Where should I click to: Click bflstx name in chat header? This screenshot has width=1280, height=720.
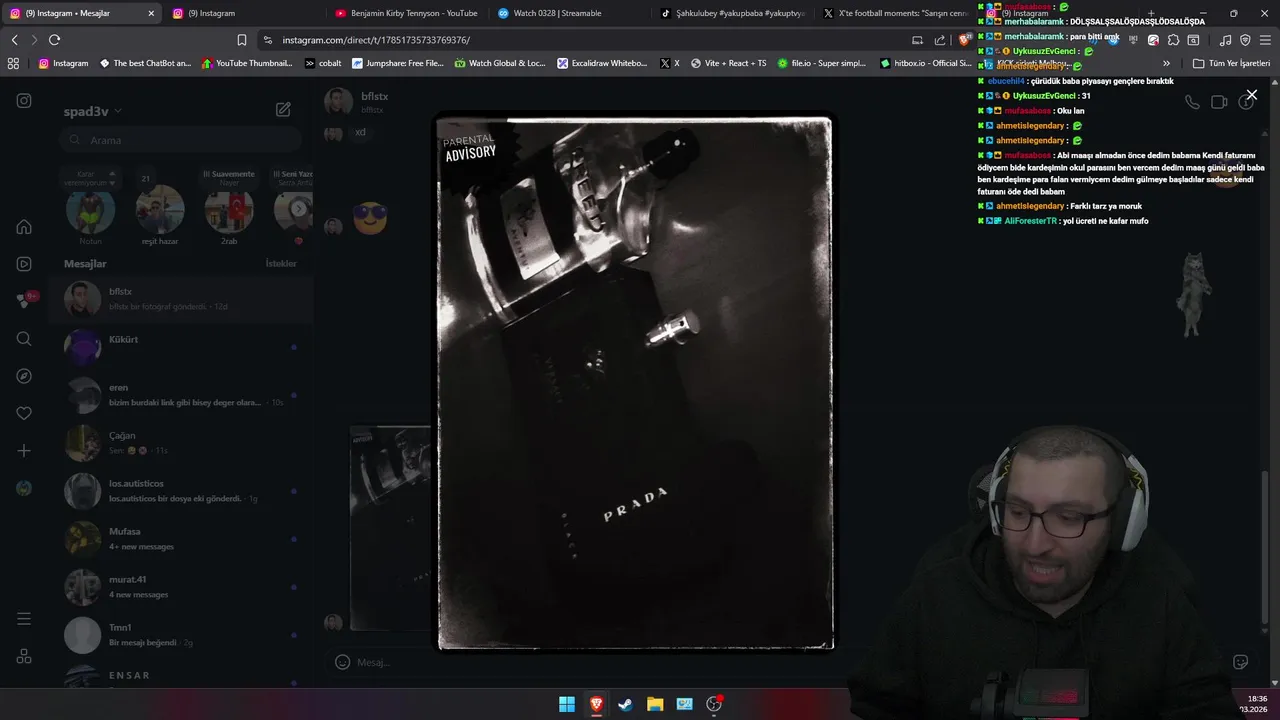[374, 96]
